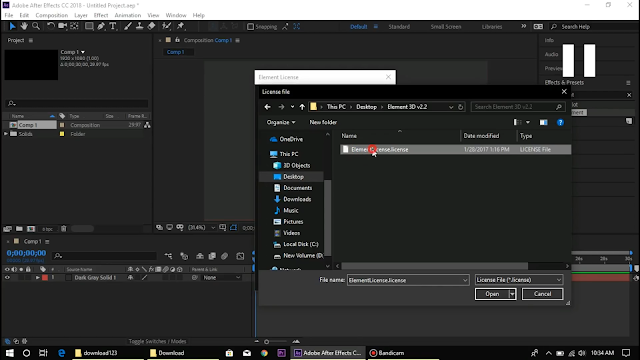The height and width of the screenshot is (360, 640).
Task: Click the Up one level arrow
Action: pos(302,107)
